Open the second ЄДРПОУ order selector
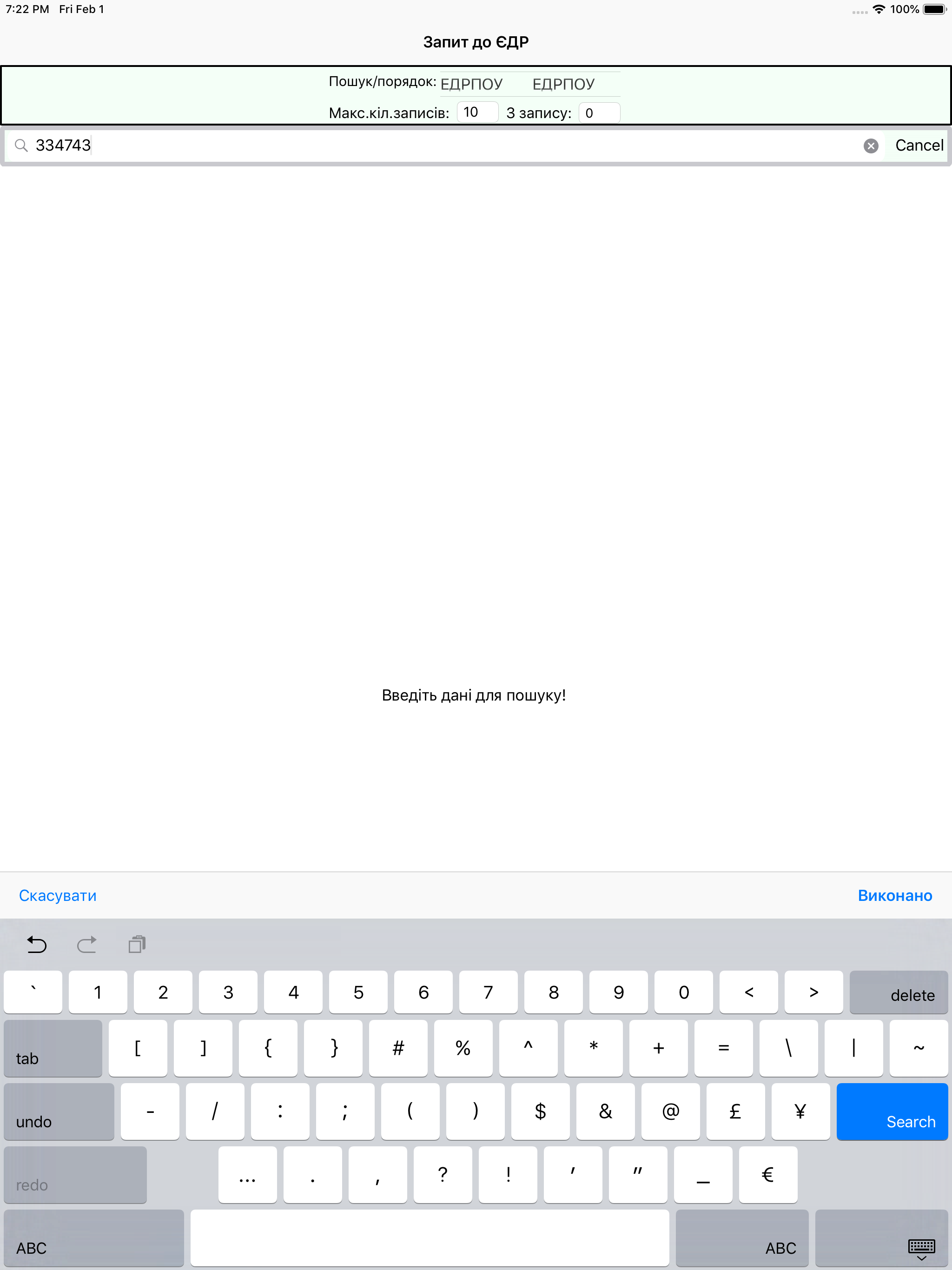952x1270 pixels. pyautogui.click(x=563, y=85)
